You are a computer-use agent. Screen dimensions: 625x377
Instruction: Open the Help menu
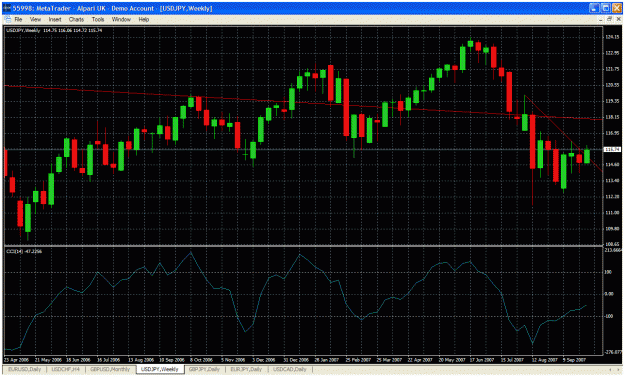pos(143,19)
